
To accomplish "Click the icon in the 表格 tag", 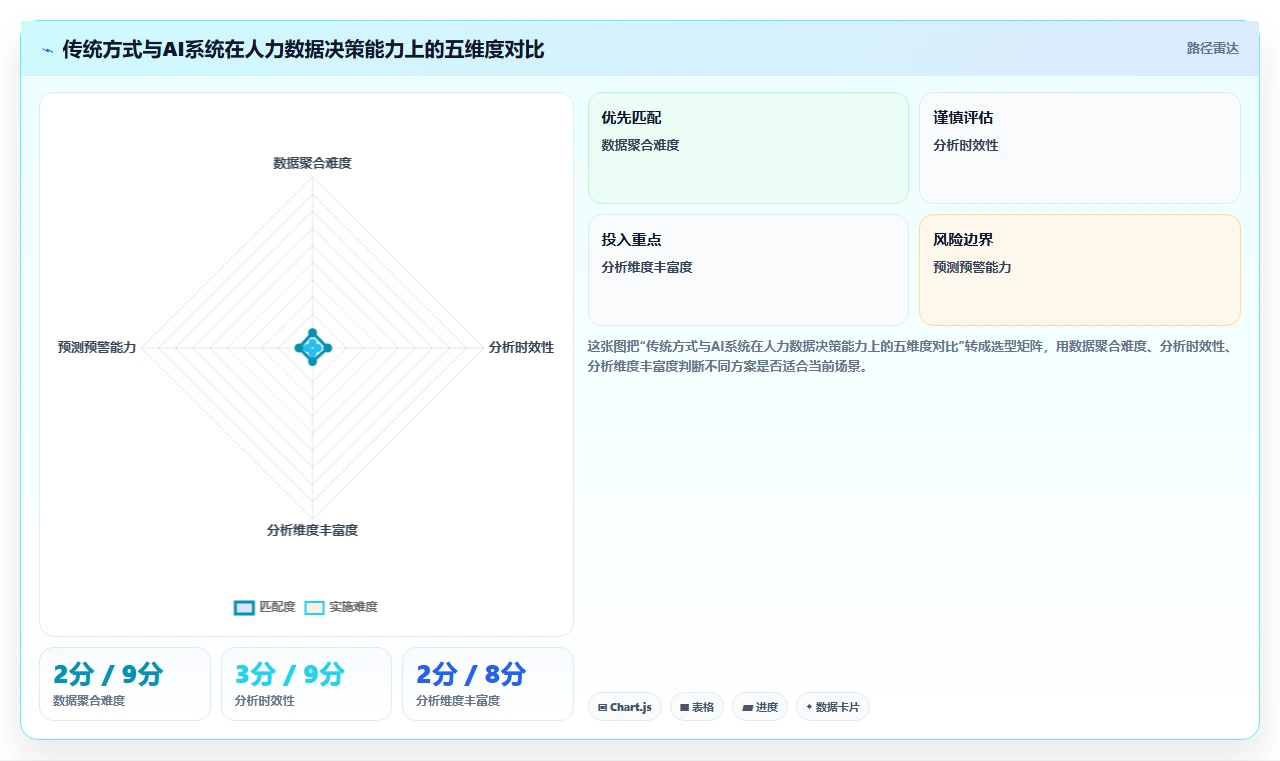I will 684,707.
